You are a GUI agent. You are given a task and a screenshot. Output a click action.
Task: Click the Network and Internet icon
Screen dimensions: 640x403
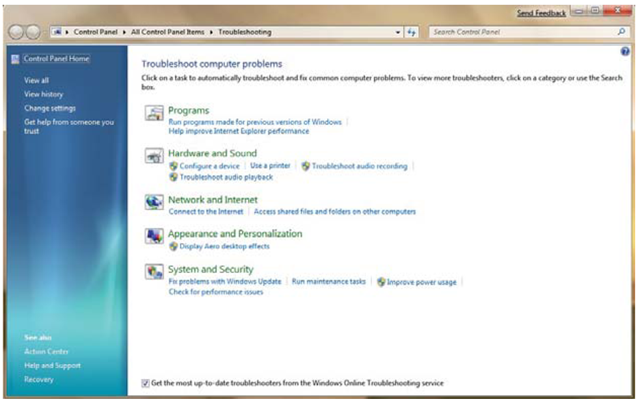coord(154,202)
